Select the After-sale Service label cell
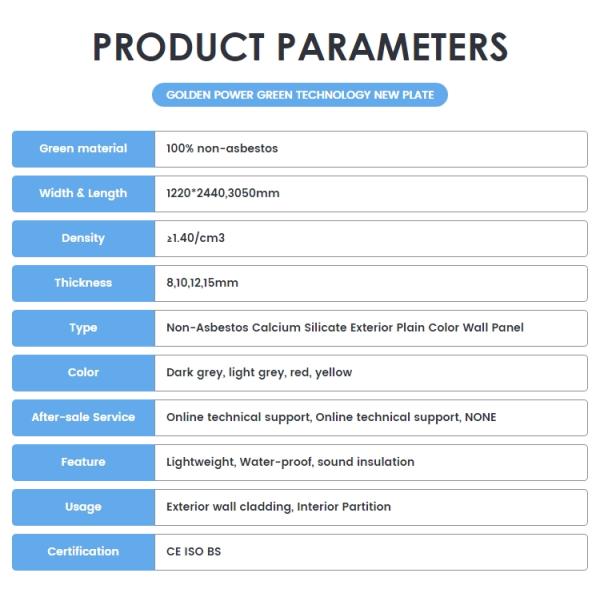The image size is (600, 600). click(83, 417)
